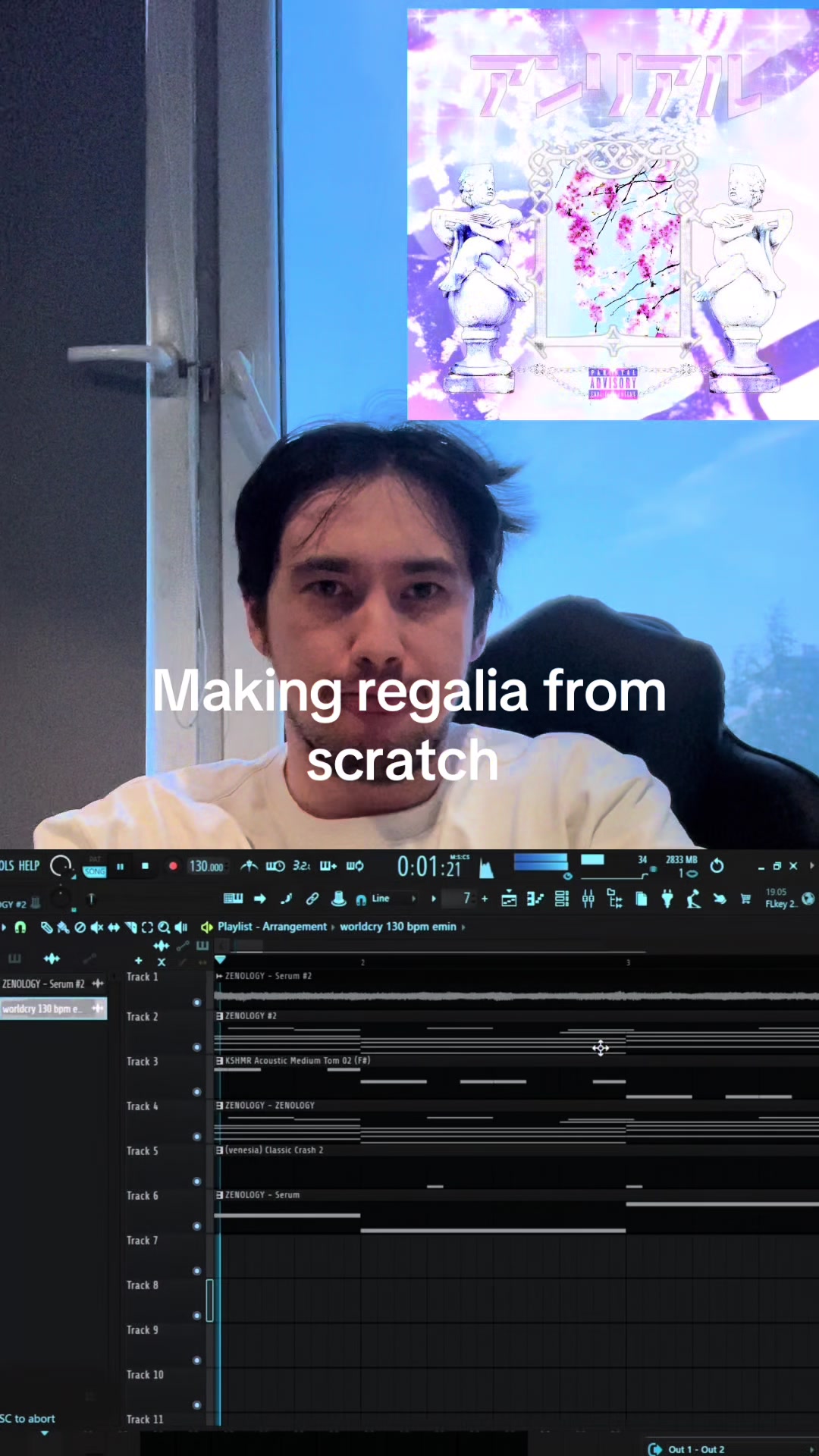Open the Piano roll view icon
This screenshot has height=1456, width=819.
535,899
